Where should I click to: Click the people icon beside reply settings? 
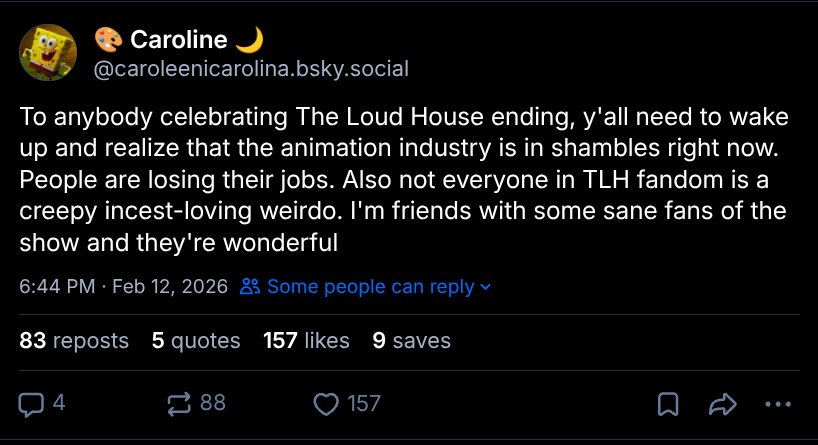coord(250,287)
